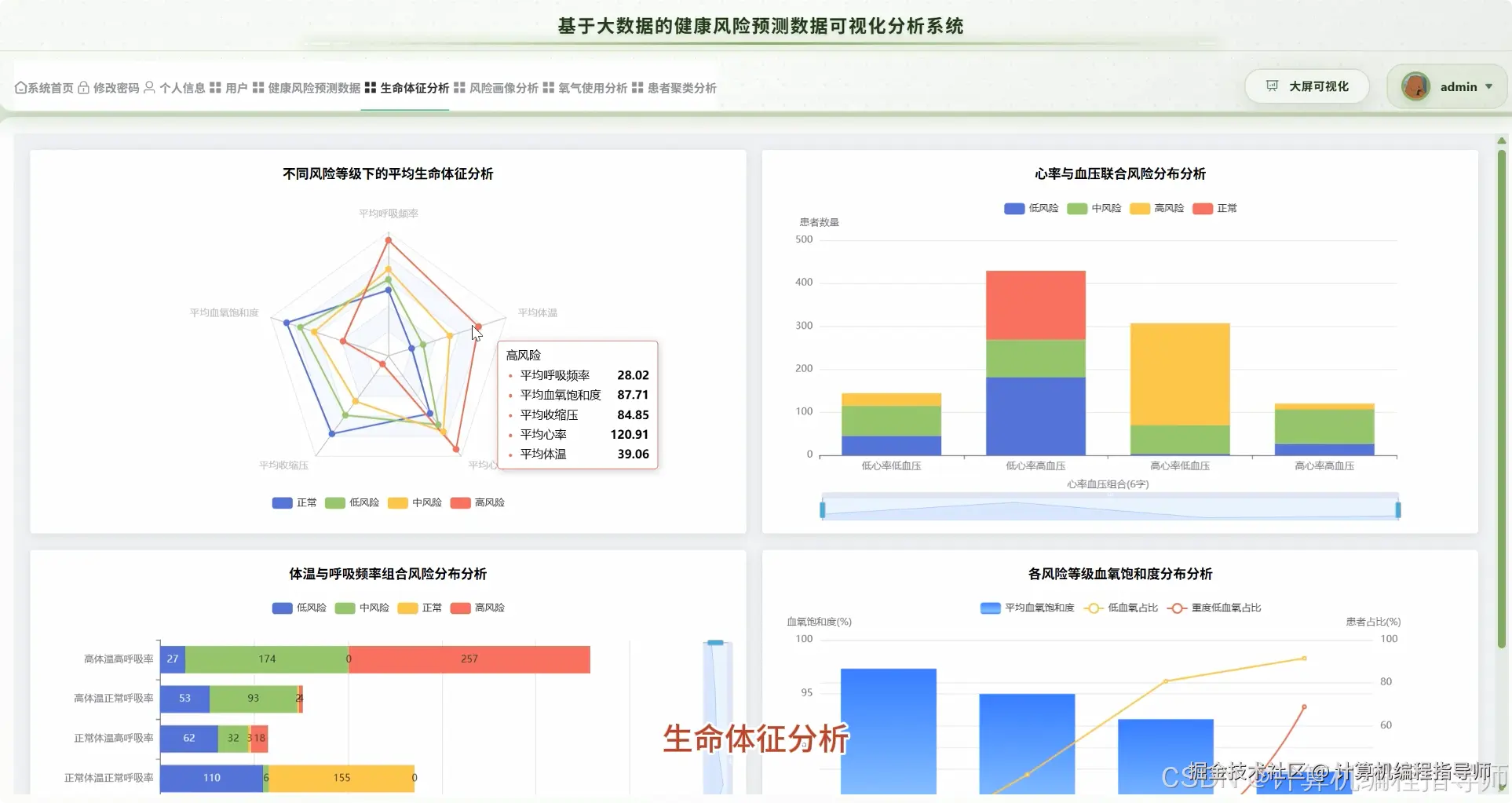Click the grid icon beside 风险画像分析
The image size is (1512, 803).
click(x=459, y=88)
